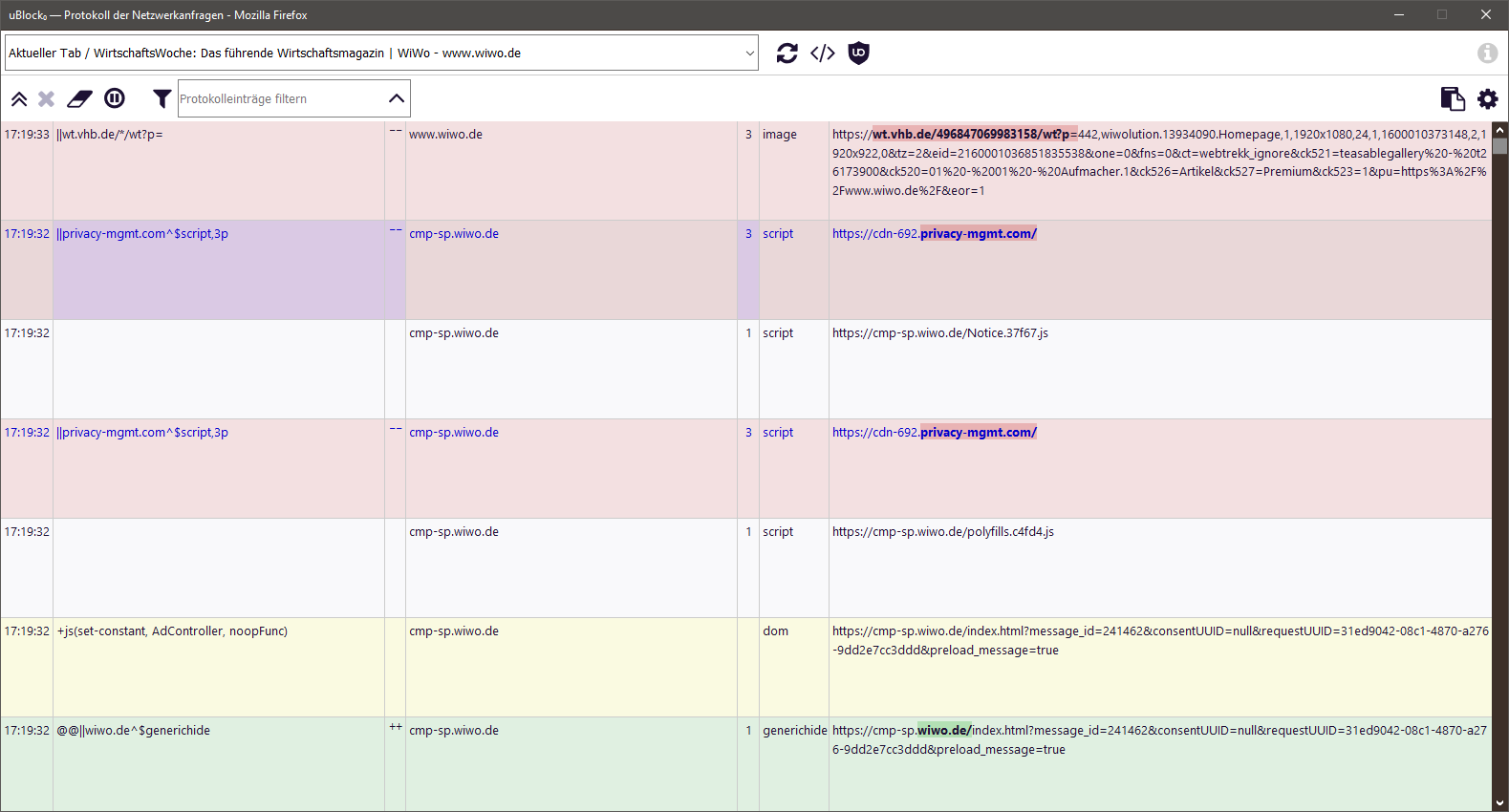Expand the filter expressions chevron
This screenshot has height=812, width=1509.
tap(397, 98)
